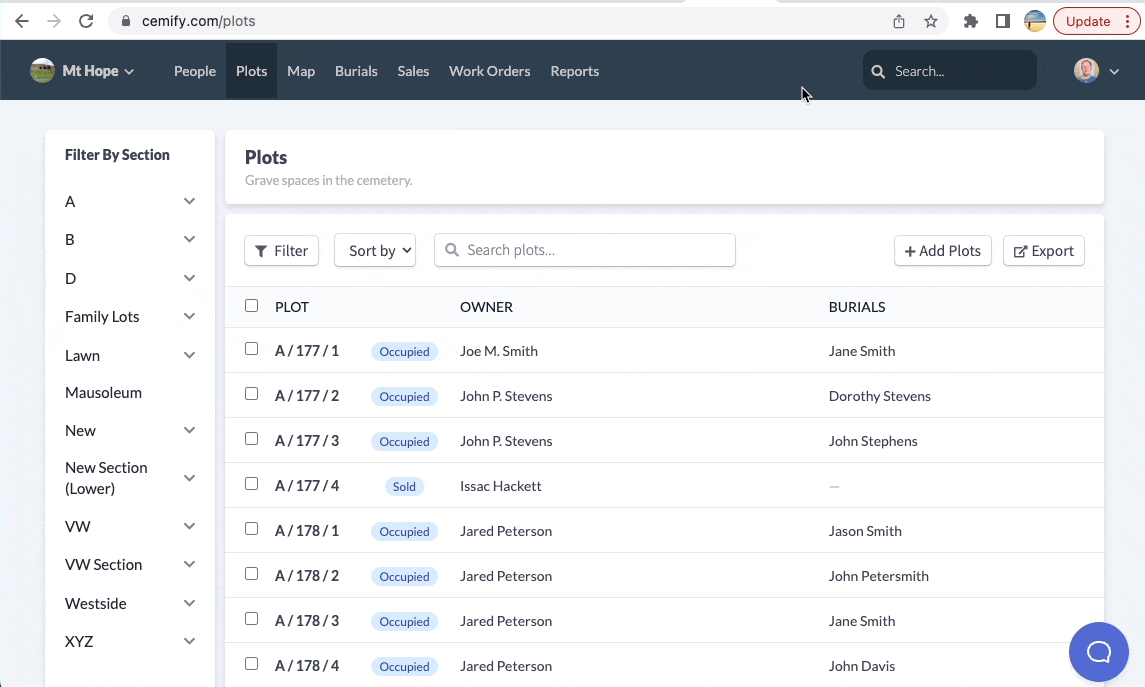Screen dimensions: 1145x687
Task: Go back with the browser back arrow
Action: coord(22,21)
